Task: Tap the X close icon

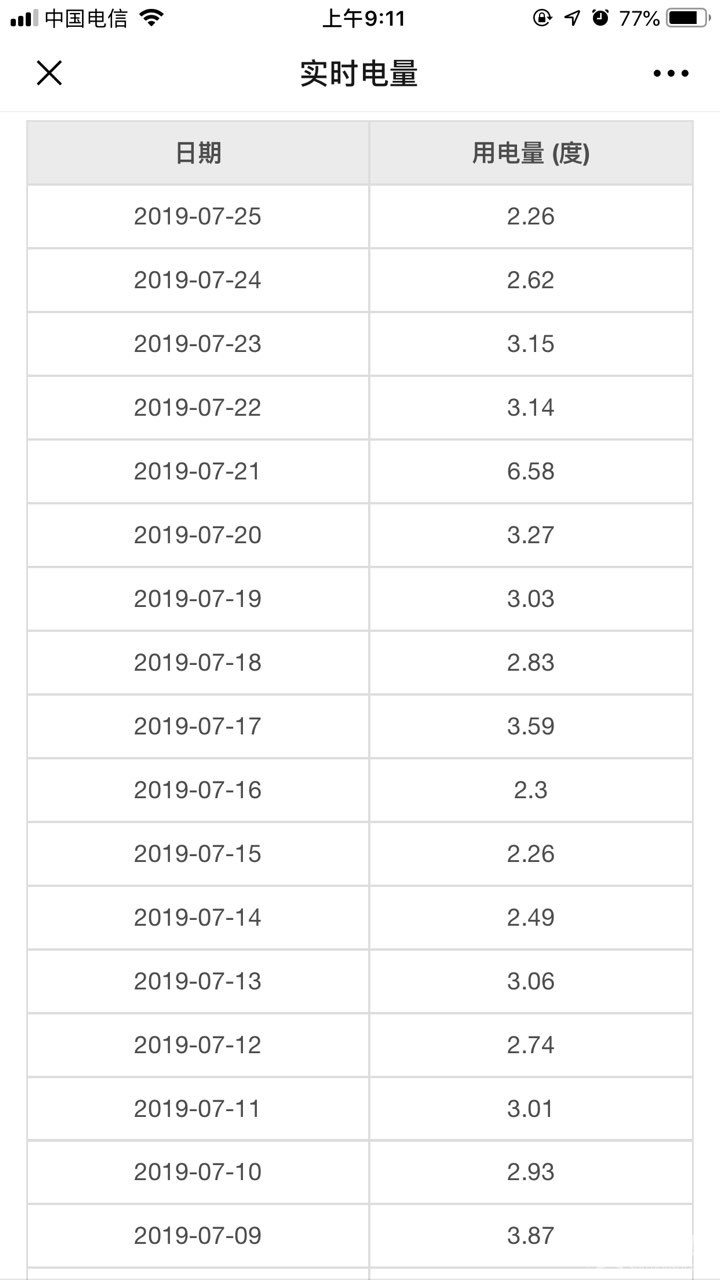Action: [x=49, y=73]
